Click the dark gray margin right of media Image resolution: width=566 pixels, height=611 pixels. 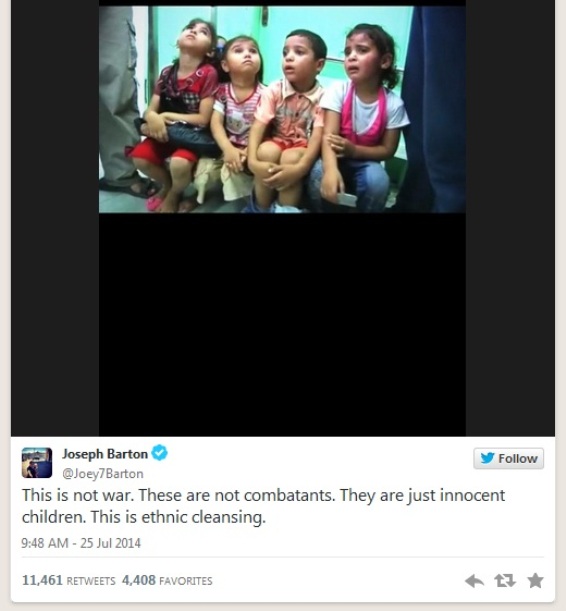[510, 218]
